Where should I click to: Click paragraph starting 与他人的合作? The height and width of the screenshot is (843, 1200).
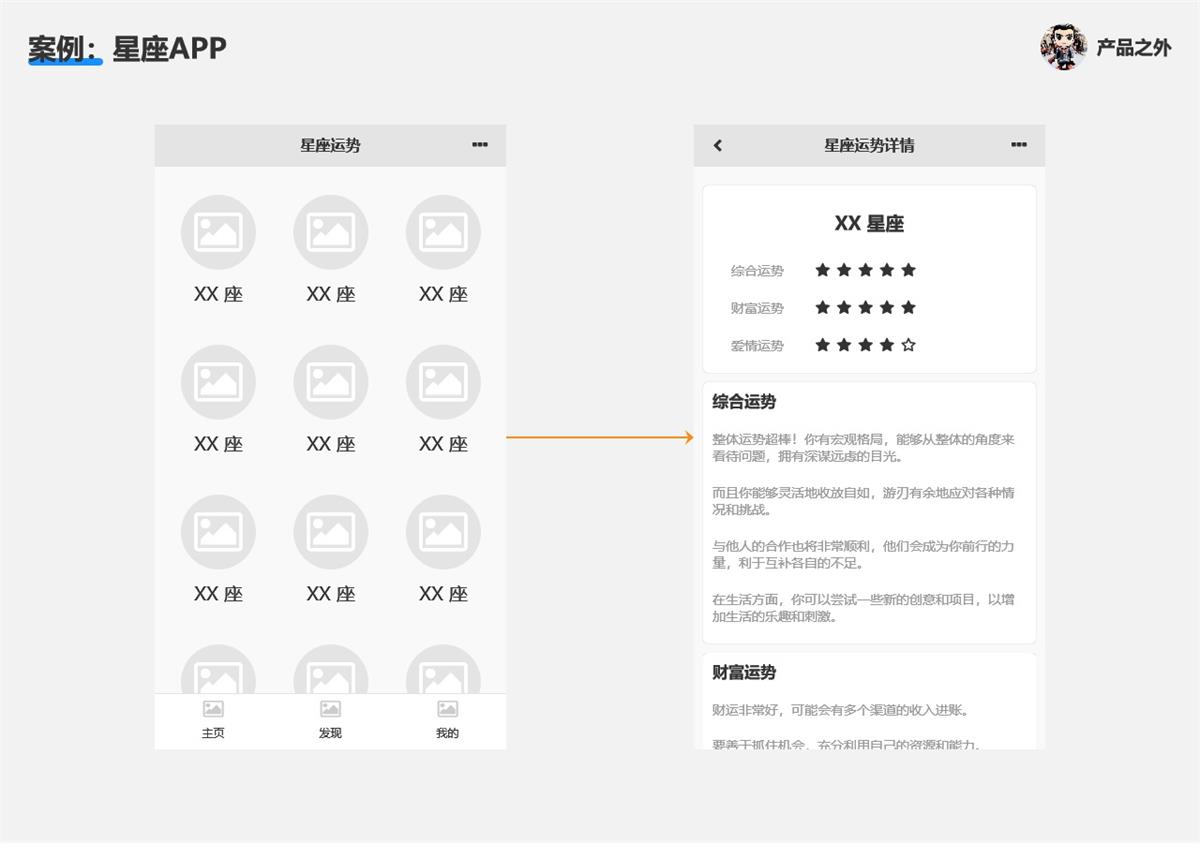click(864, 555)
